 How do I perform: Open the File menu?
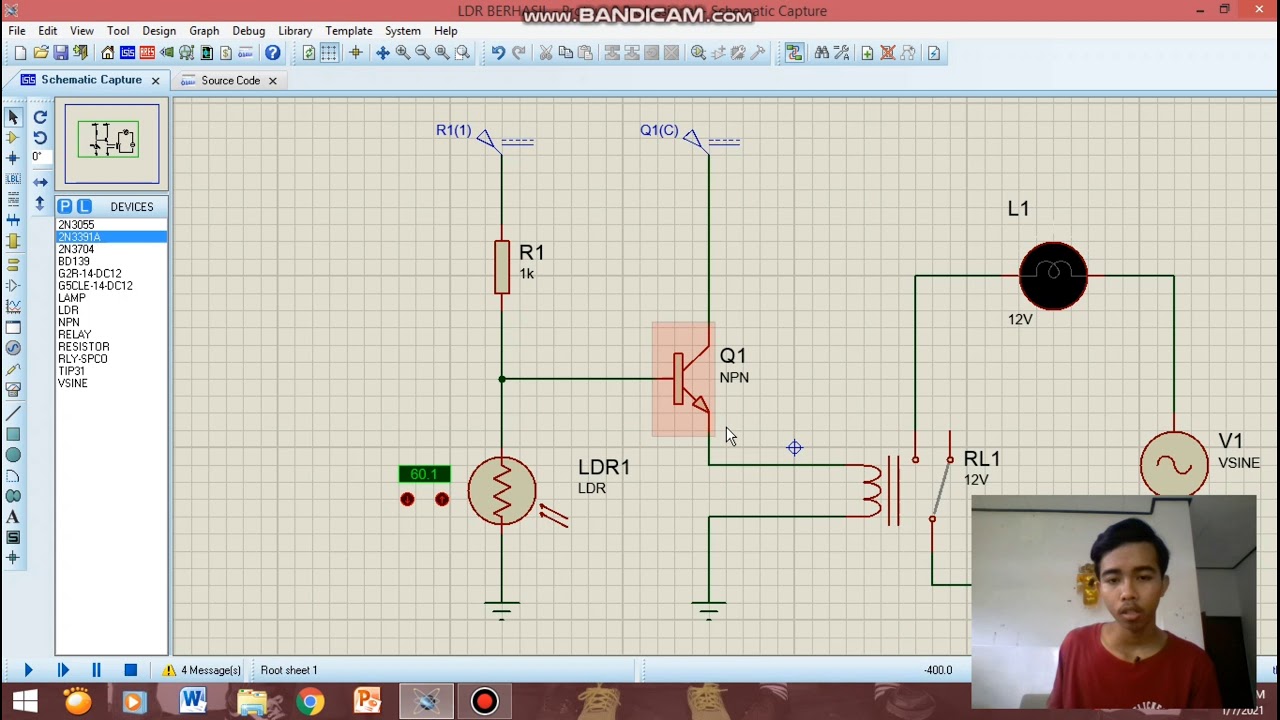tap(17, 31)
